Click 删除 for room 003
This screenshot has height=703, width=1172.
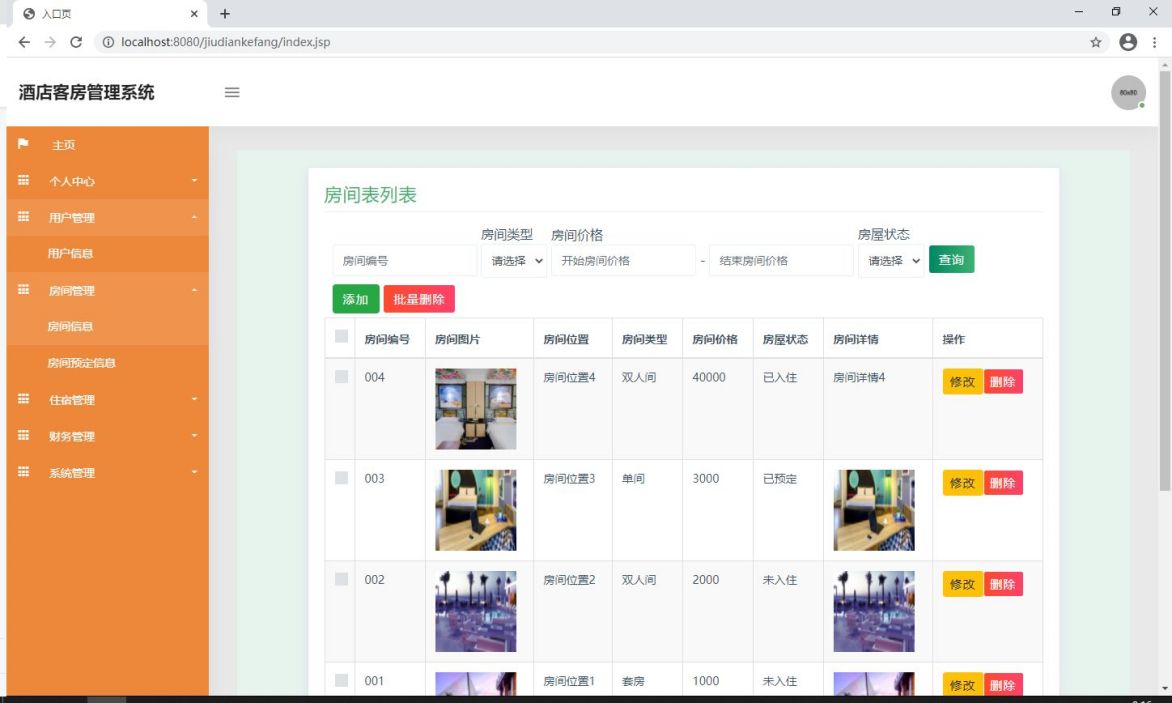1003,483
